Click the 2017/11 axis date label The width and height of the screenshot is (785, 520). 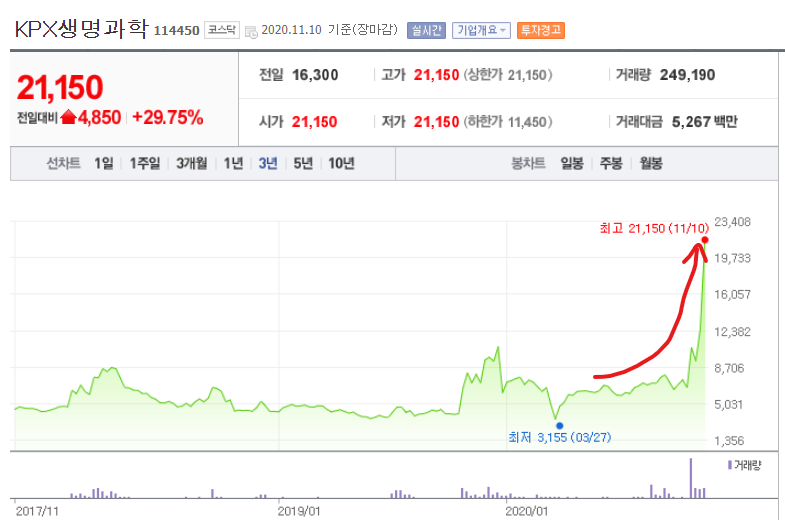[37, 511]
